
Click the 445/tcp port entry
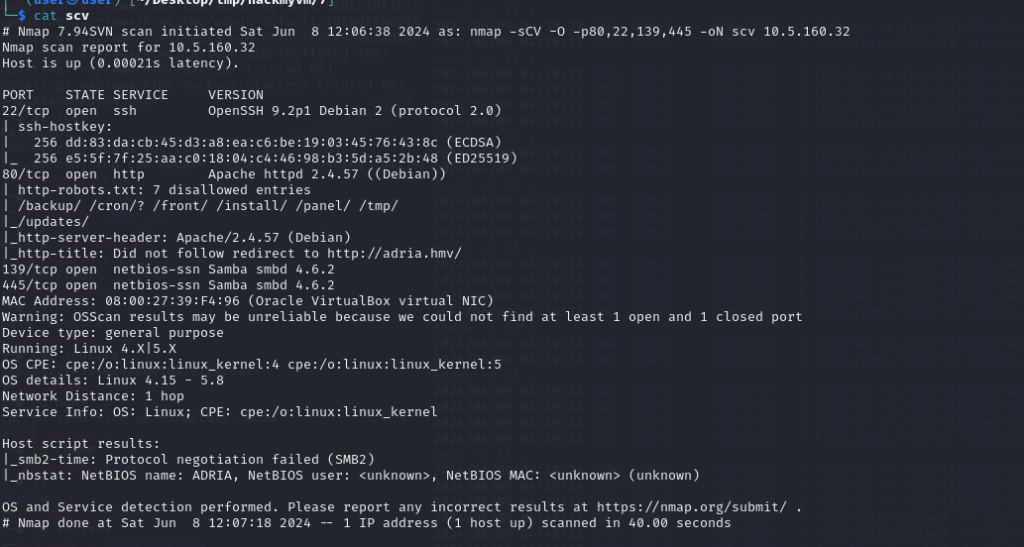point(29,285)
